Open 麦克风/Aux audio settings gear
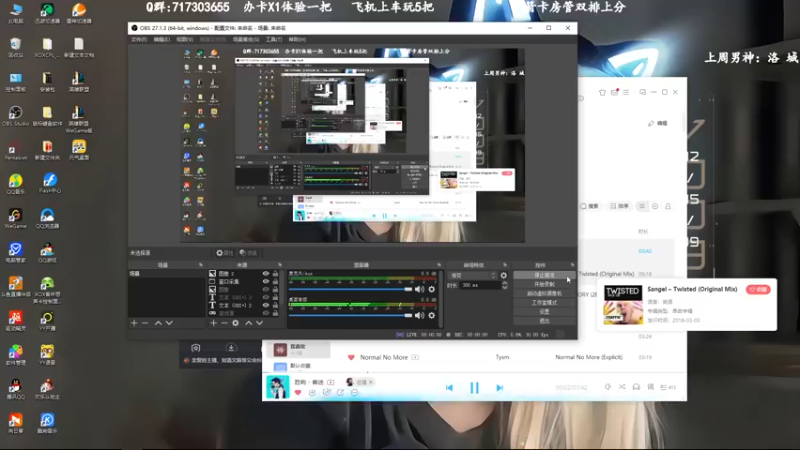Screen dimensions: 800x450 pyautogui.click(x=432, y=289)
